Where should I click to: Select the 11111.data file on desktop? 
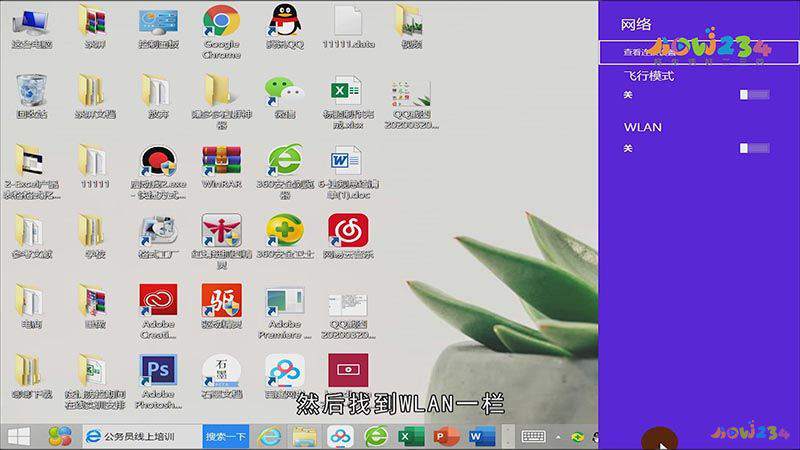point(348,23)
